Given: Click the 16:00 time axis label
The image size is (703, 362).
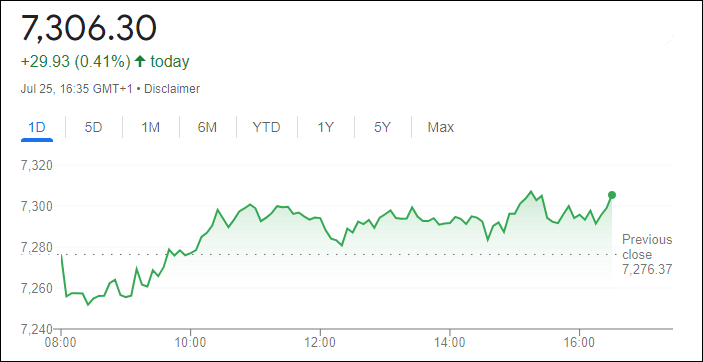Looking at the screenshot, I should (x=579, y=344).
